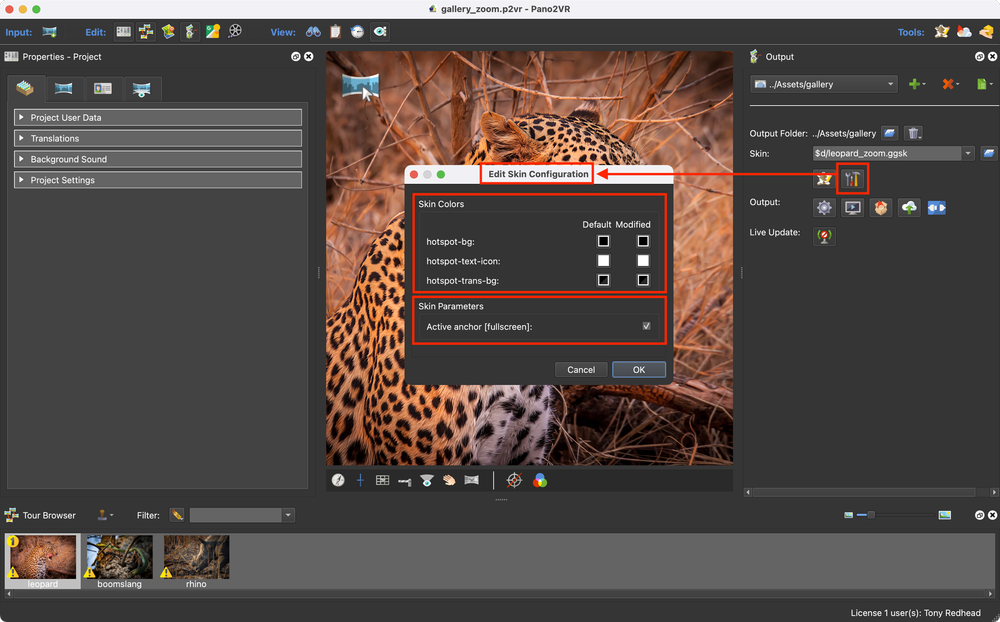Click the Default swatch for hotspot-text-icon
The height and width of the screenshot is (622, 1000).
pos(603,261)
